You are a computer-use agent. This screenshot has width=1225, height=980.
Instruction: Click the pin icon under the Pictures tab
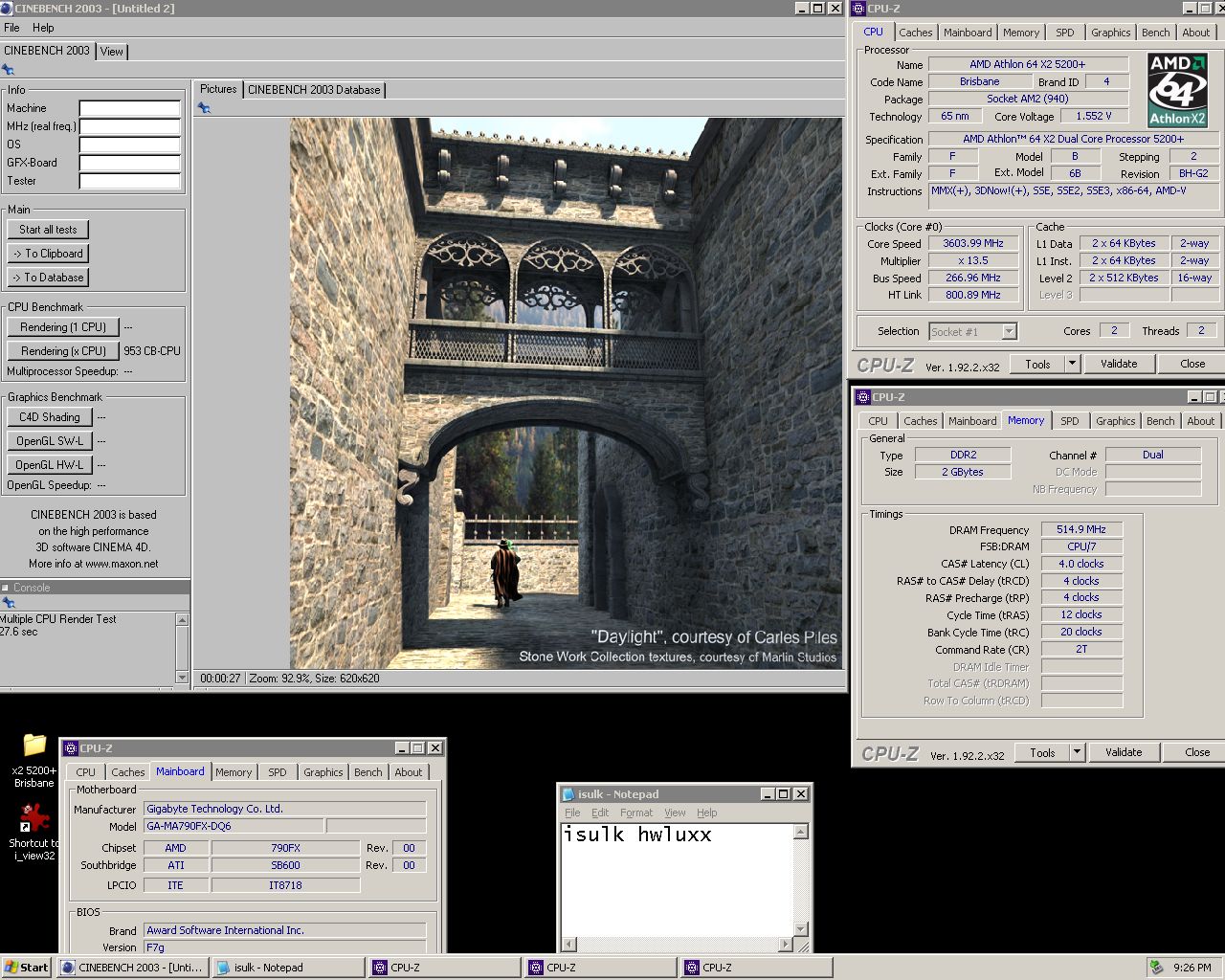(x=204, y=108)
